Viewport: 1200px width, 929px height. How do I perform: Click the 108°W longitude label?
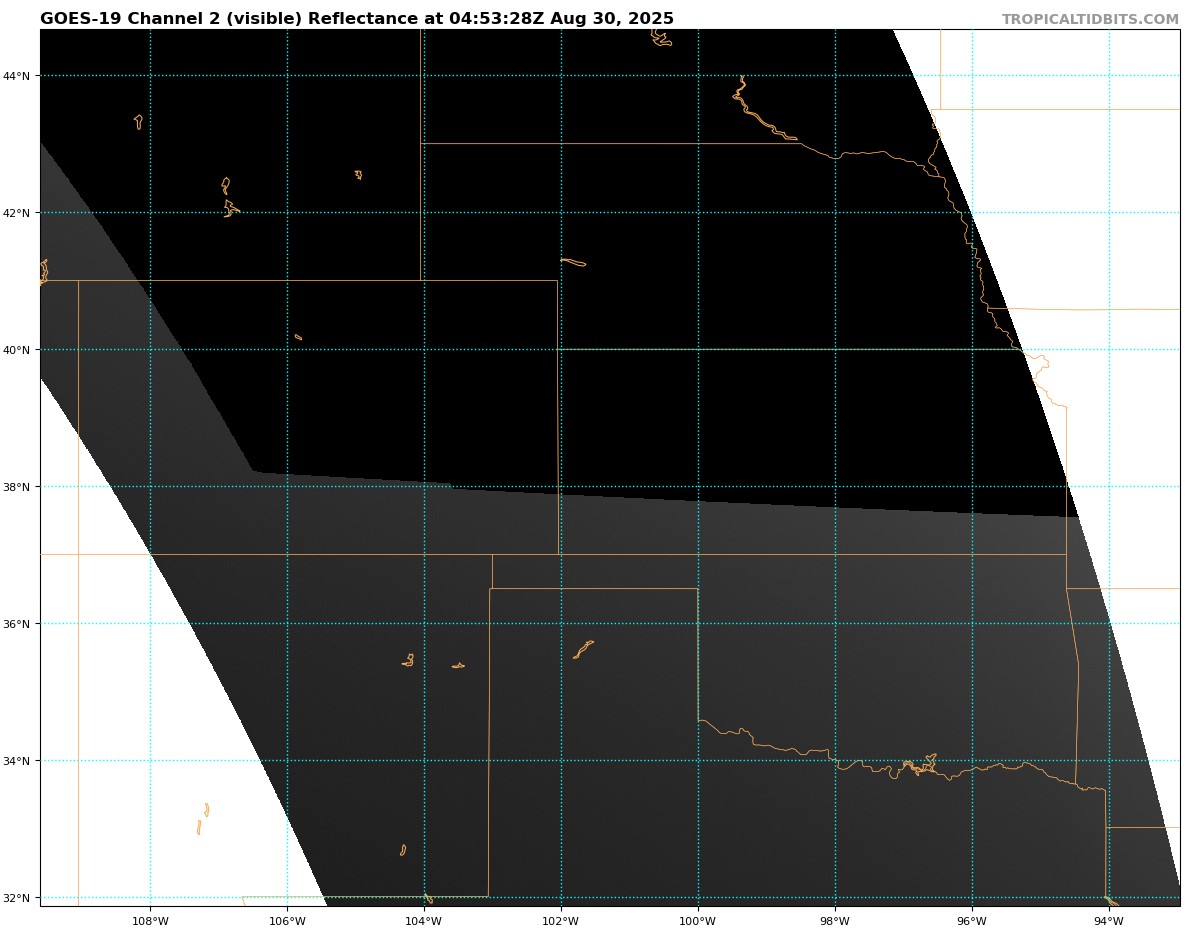click(x=150, y=921)
